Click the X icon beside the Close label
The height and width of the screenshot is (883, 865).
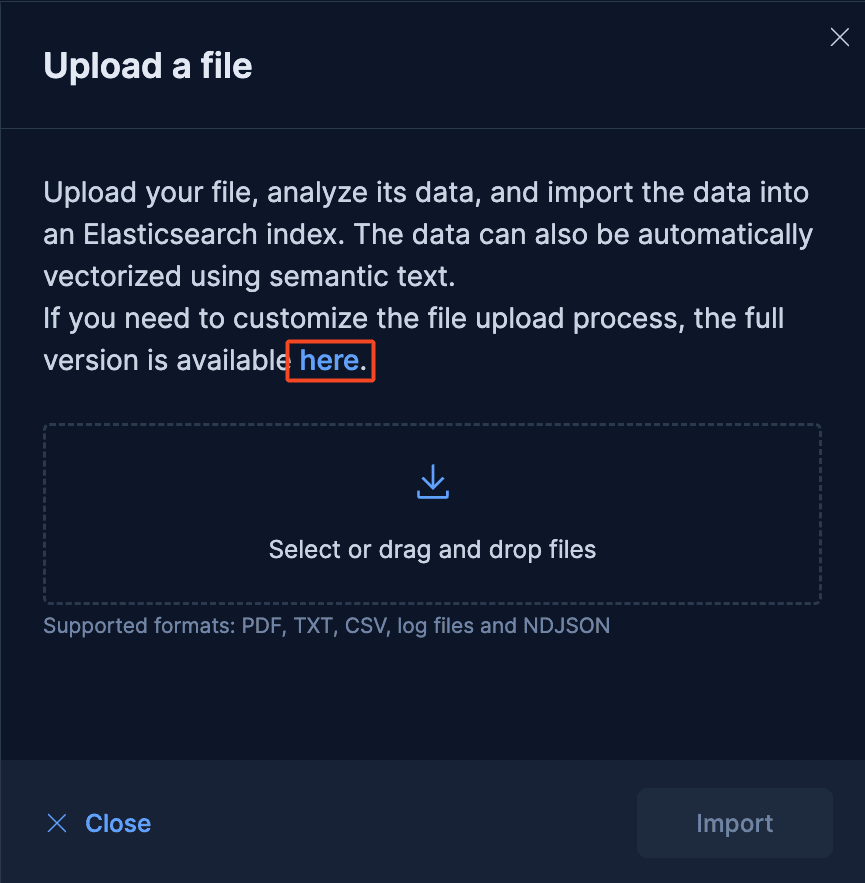[x=58, y=823]
